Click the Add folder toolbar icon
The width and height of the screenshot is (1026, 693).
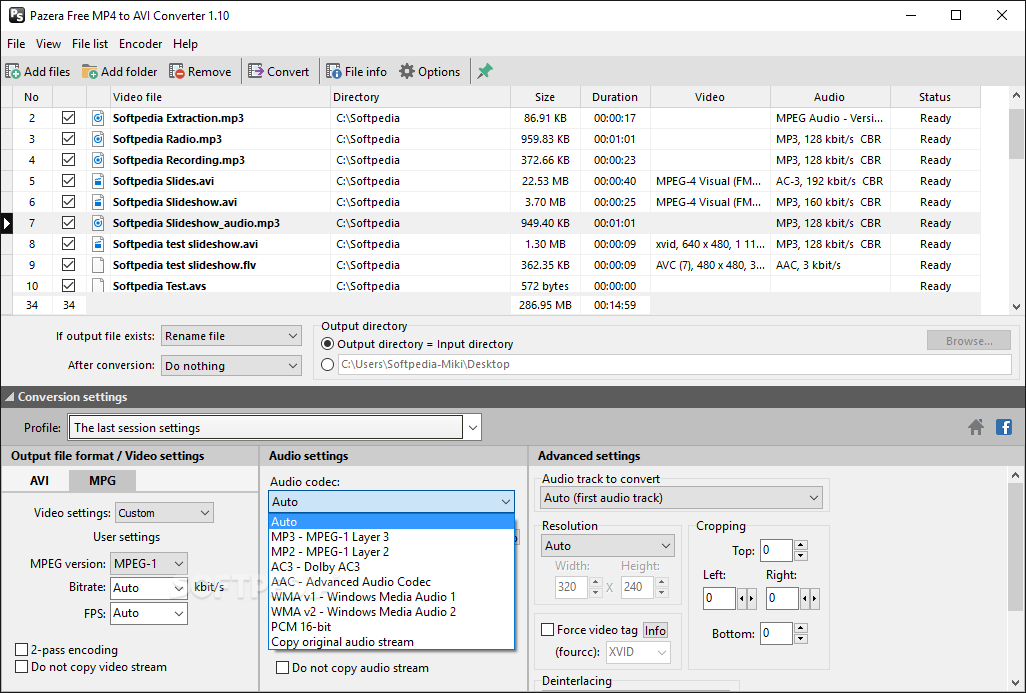pyautogui.click(x=90, y=71)
